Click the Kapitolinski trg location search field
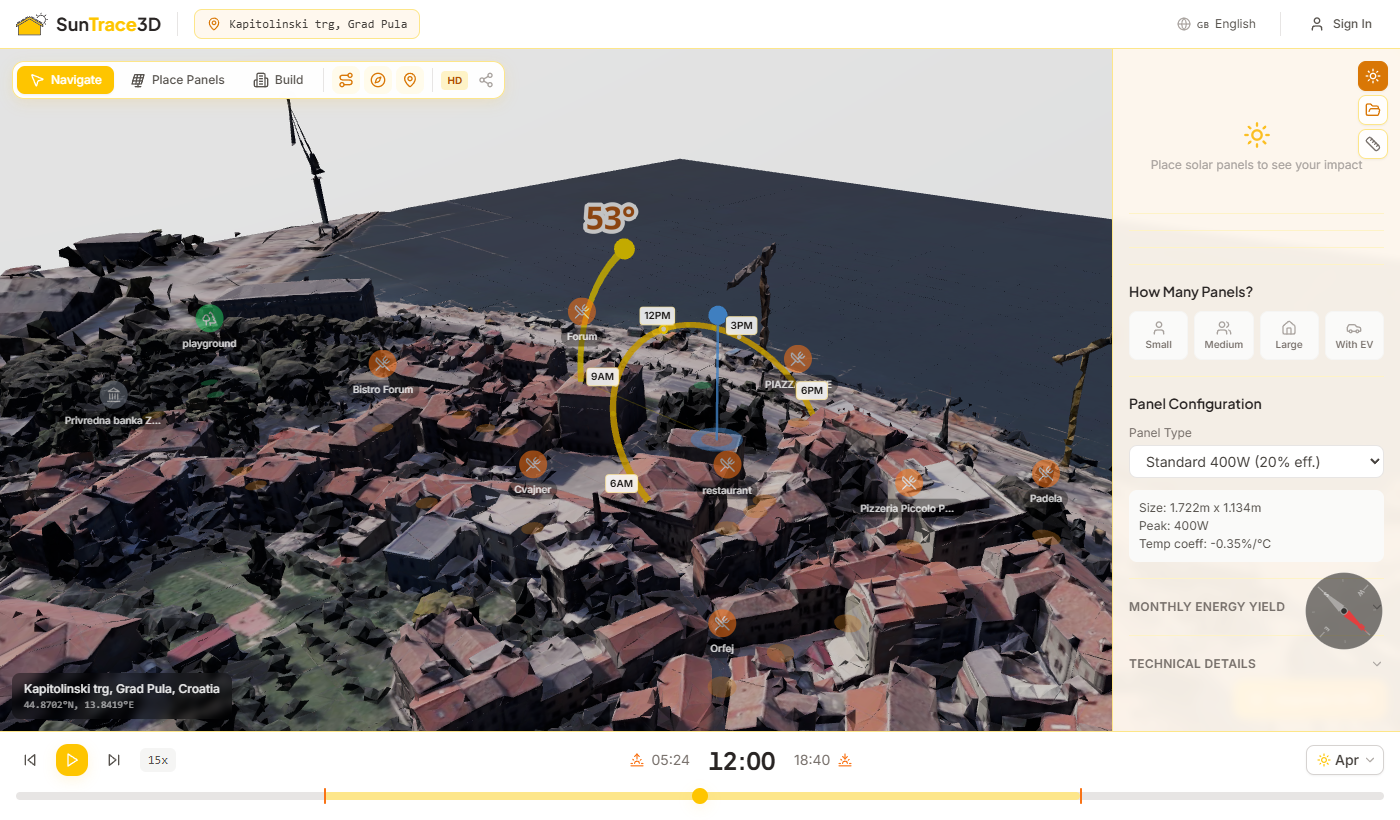Screen dimensions: 1400x820 (306, 23)
